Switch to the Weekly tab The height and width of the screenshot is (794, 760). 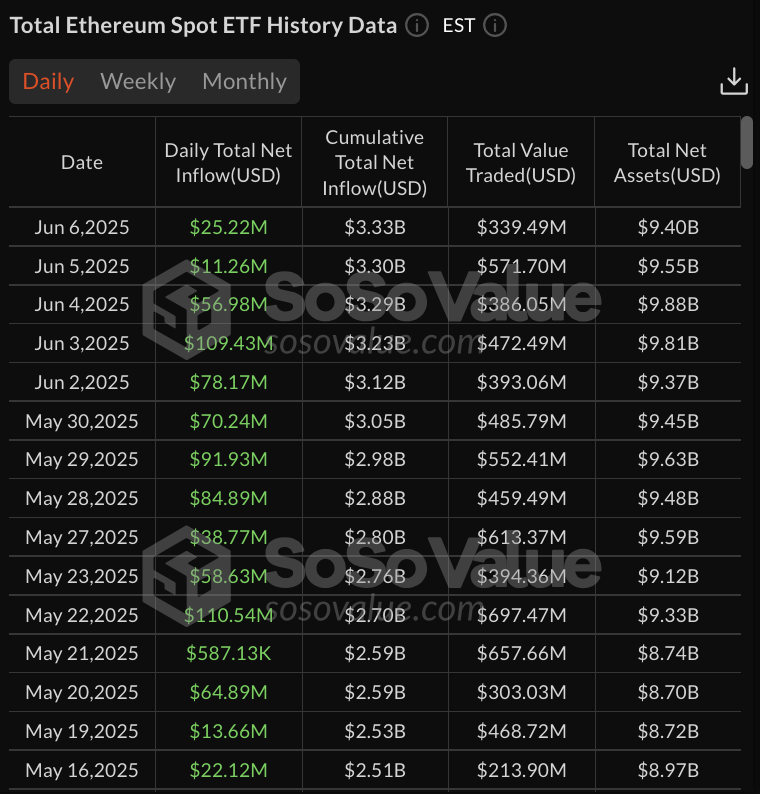point(138,82)
